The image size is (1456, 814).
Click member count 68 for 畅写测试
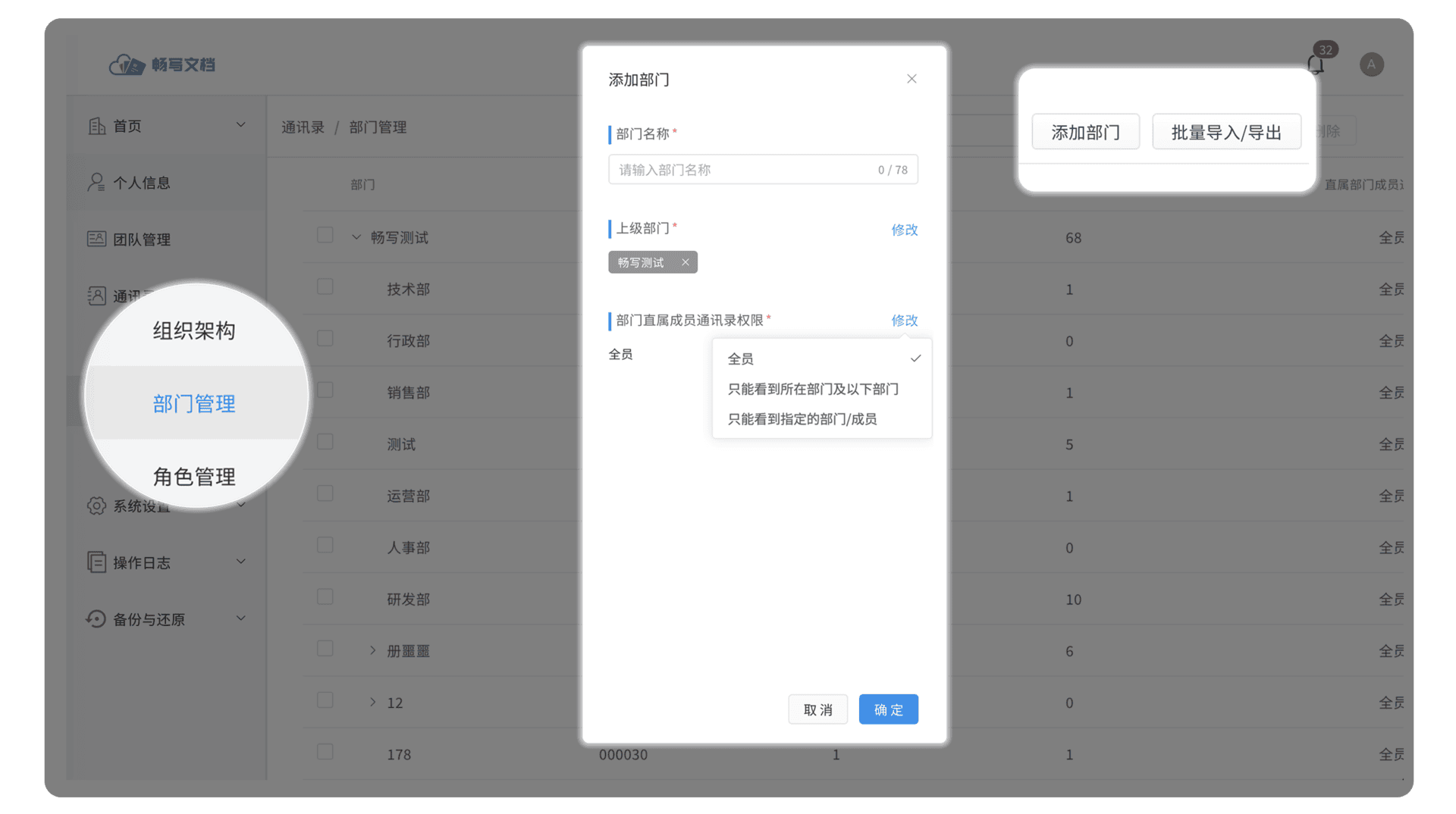coord(1073,238)
